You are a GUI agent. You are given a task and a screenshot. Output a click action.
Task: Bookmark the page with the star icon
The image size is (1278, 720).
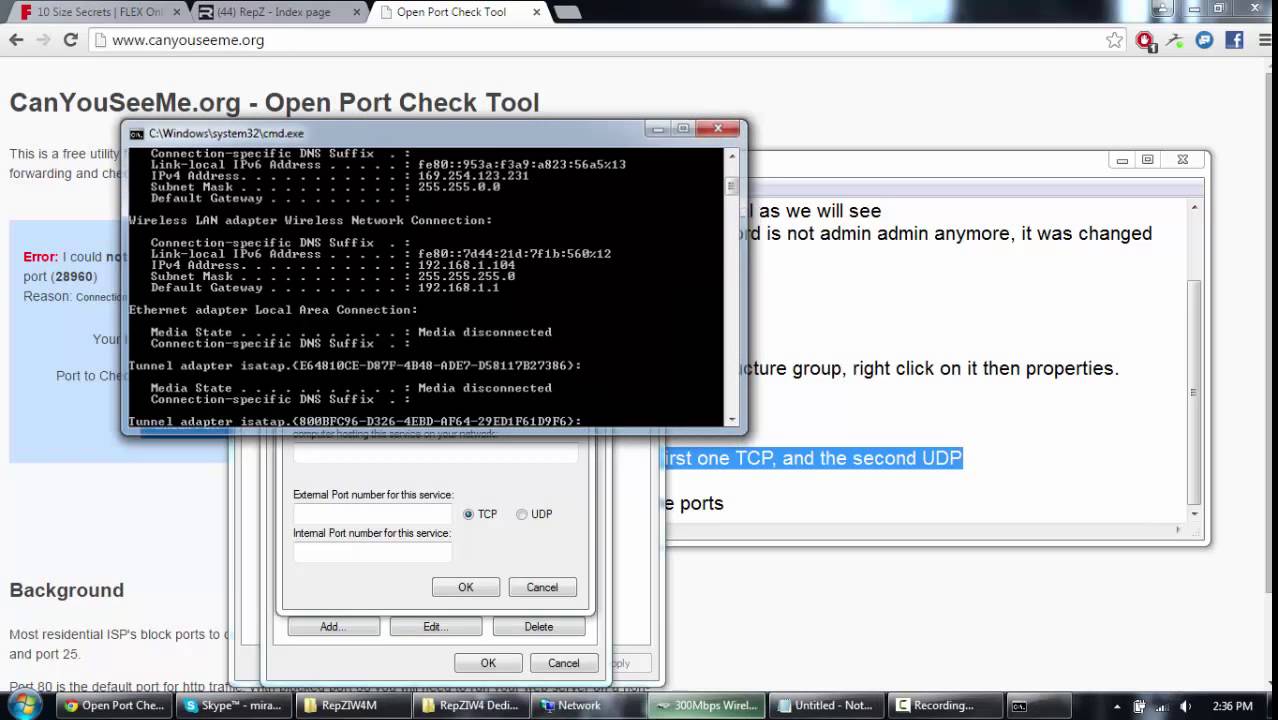pyautogui.click(x=1114, y=40)
